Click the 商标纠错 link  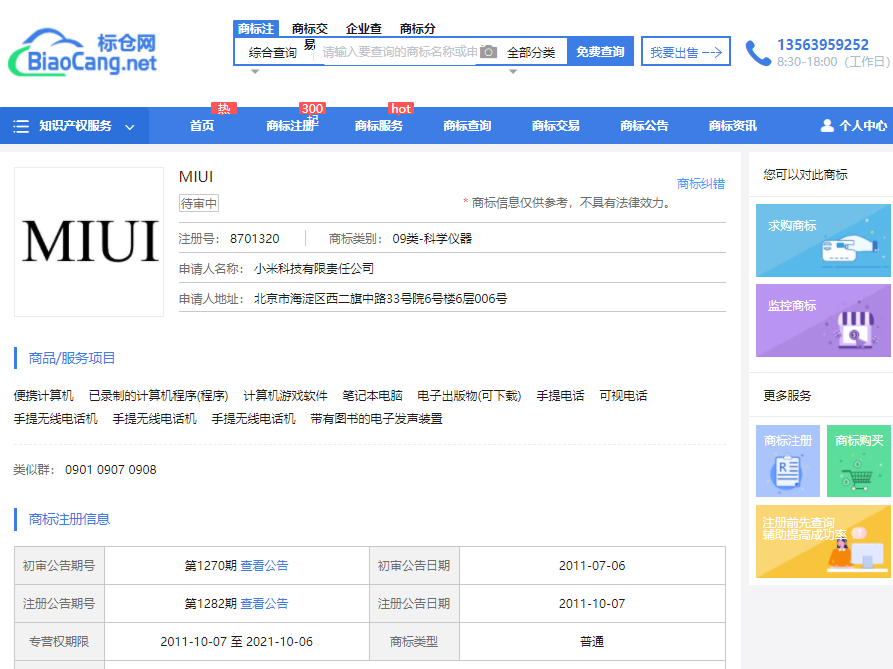click(701, 184)
